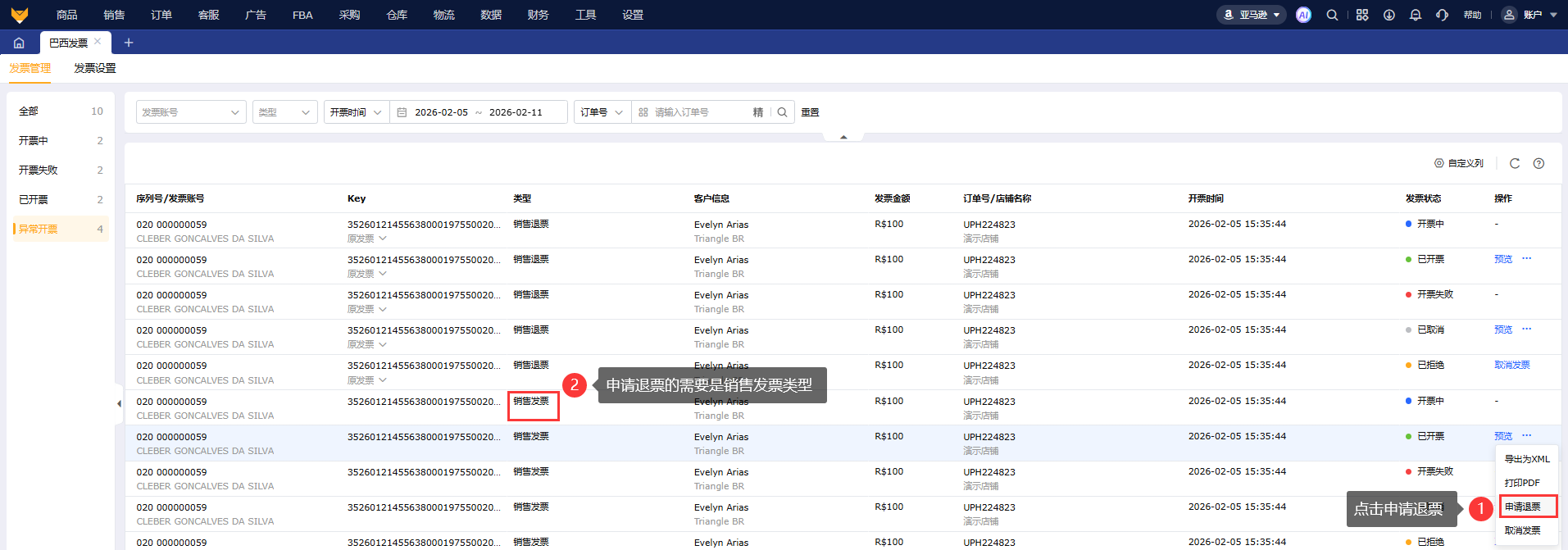
Task: Open the 亚马逊 platform dropdown
Action: point(1252,15)
